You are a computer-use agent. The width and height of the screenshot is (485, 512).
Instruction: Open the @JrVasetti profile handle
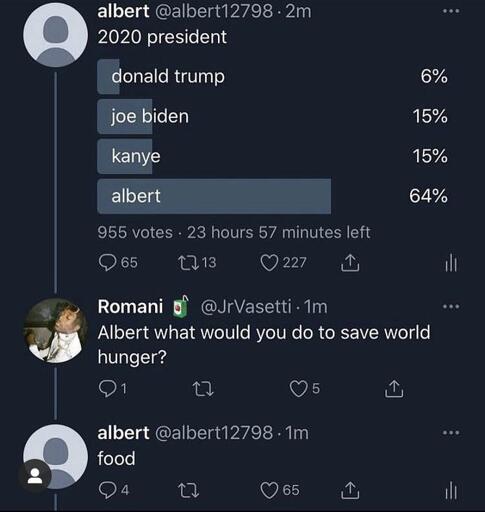[246, 307]
